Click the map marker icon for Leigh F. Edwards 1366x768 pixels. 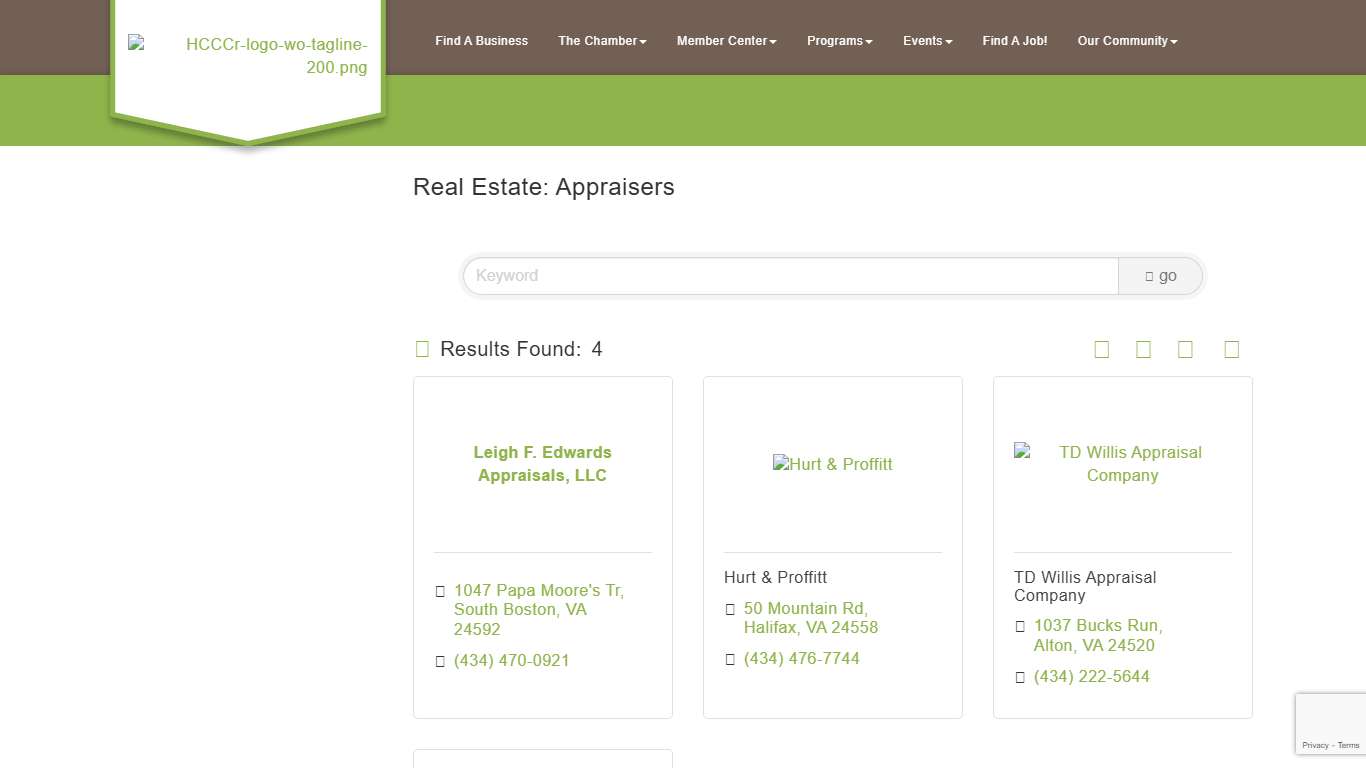pos(440,591)
